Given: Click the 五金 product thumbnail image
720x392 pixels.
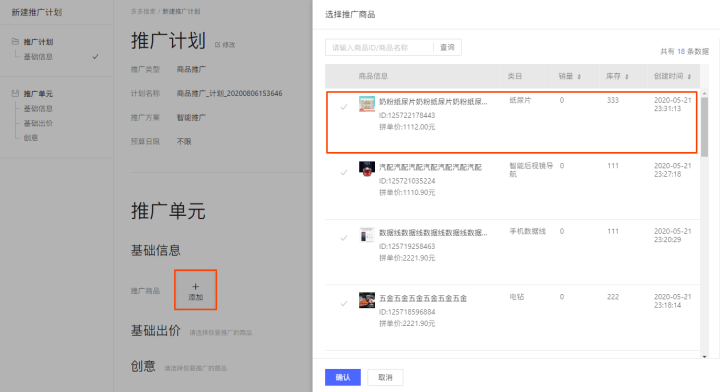Looking at the screenshot, I should tap(367, 300).
